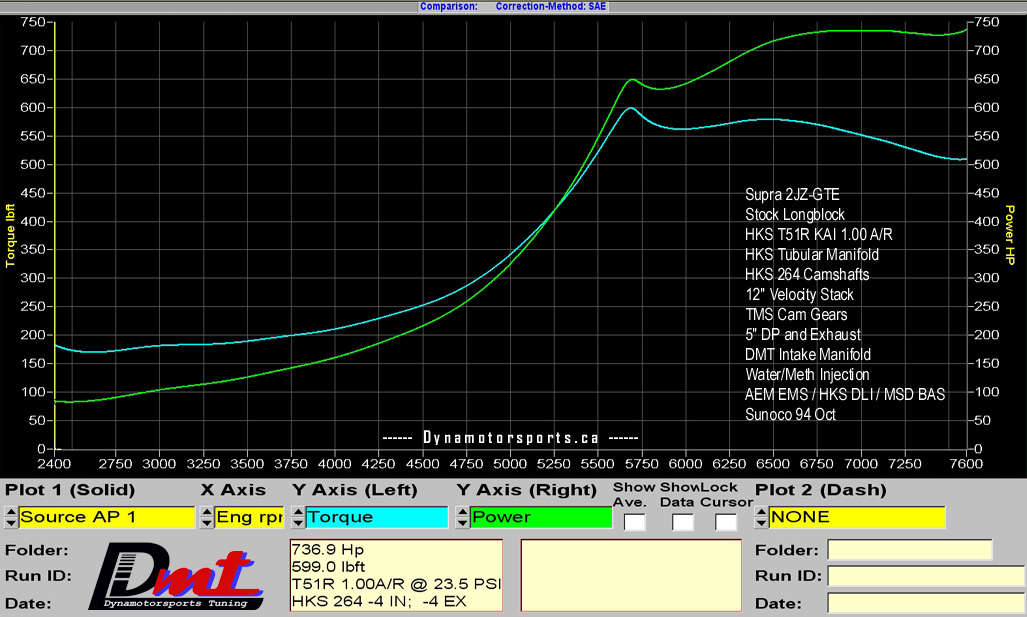Open the cyan Torque left axis selector
Viewport: 1027px width, 617px height.
[377, 517]
